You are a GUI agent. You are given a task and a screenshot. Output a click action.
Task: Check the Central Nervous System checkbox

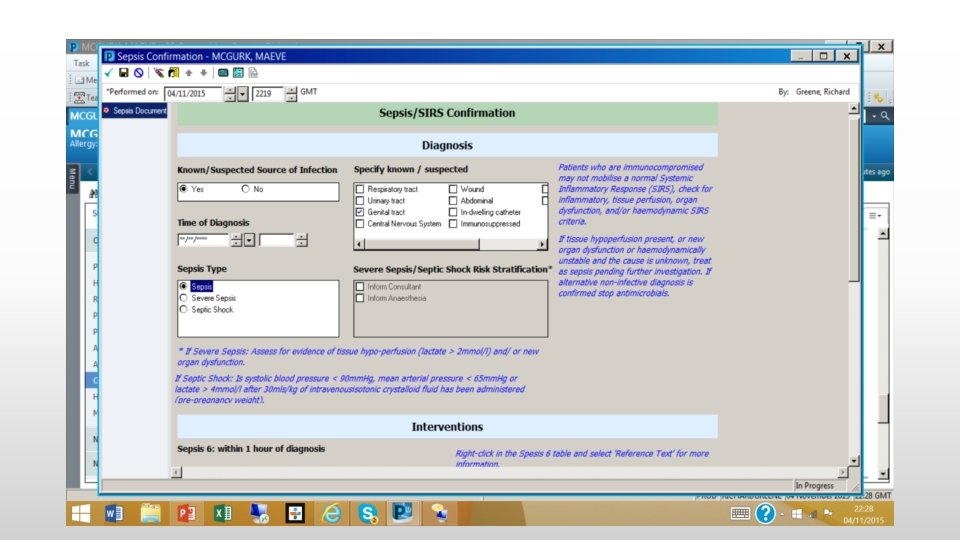pos(360,223)
